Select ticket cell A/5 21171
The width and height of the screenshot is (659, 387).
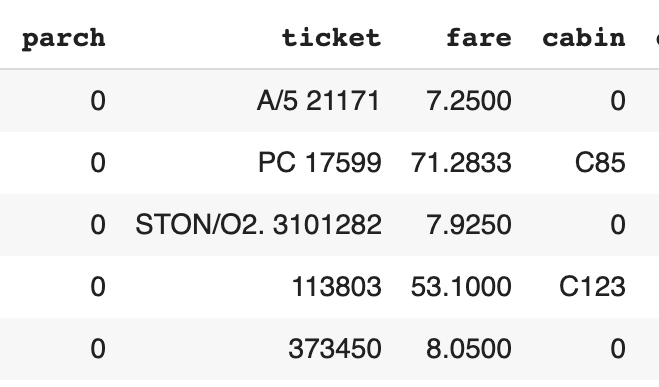(x=319, y=101)
